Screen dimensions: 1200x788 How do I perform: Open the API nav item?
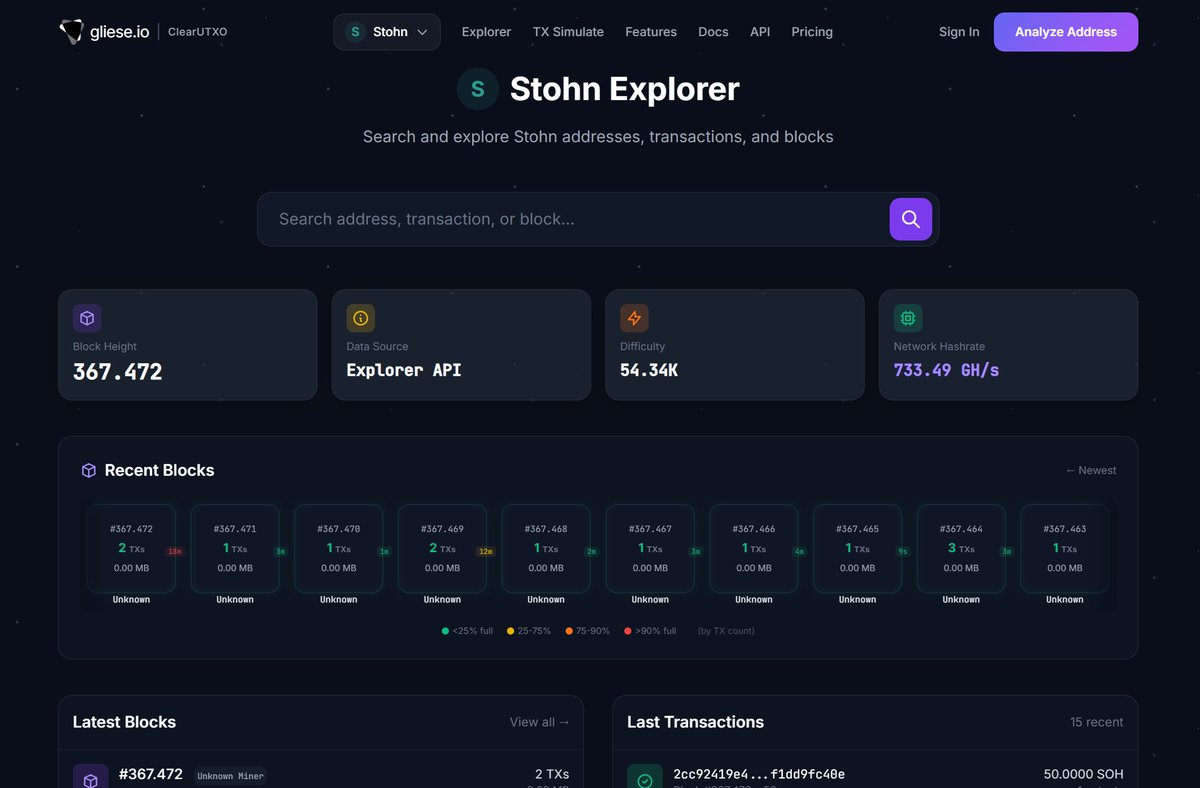pyautogui.click(x=760, y=32)
